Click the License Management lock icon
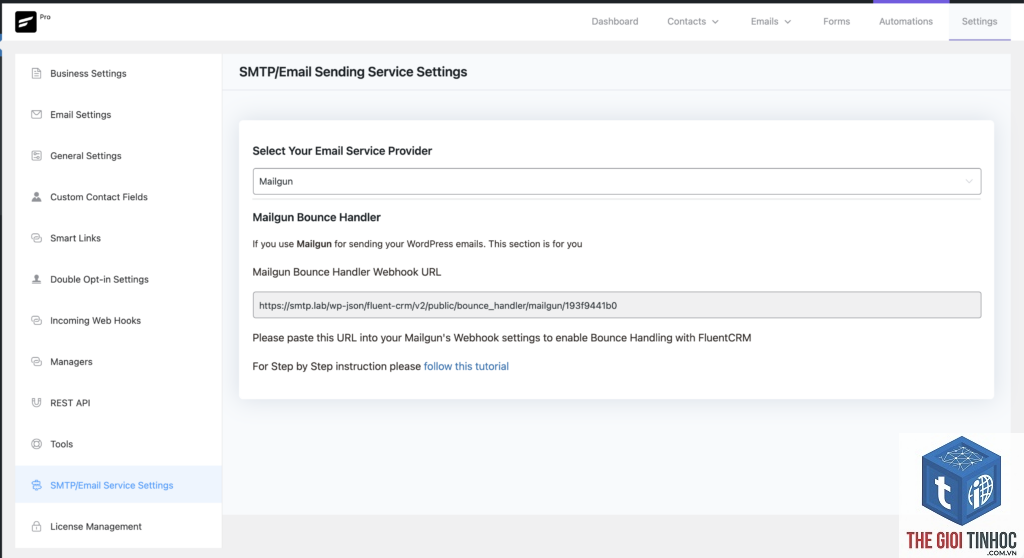This screenshot has height=558, width=1024. click(37, 526)
